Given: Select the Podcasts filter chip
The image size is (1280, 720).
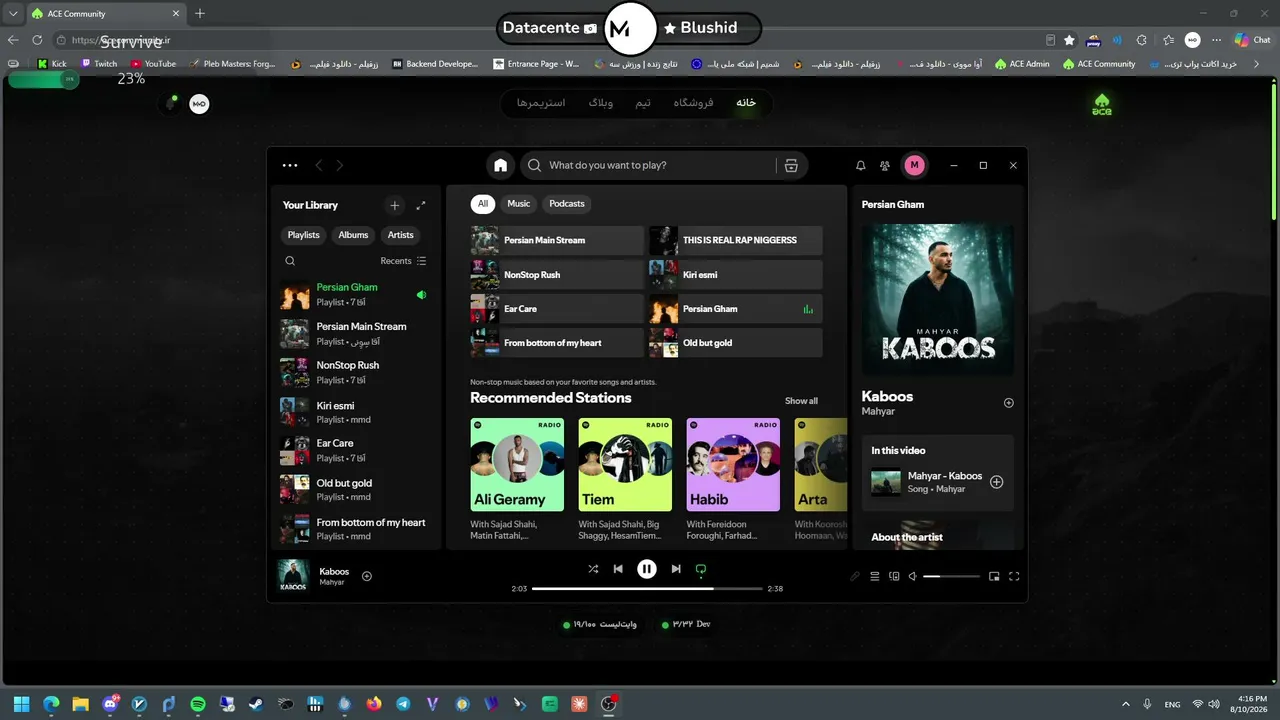Looking at the screenshot, I should click(x=567, y=204).
